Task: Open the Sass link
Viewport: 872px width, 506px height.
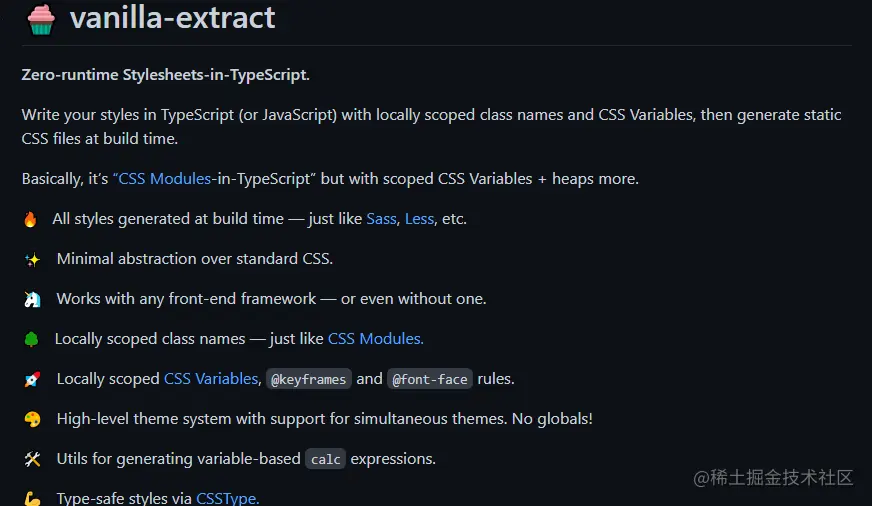Action: click(x=381, y=218)
